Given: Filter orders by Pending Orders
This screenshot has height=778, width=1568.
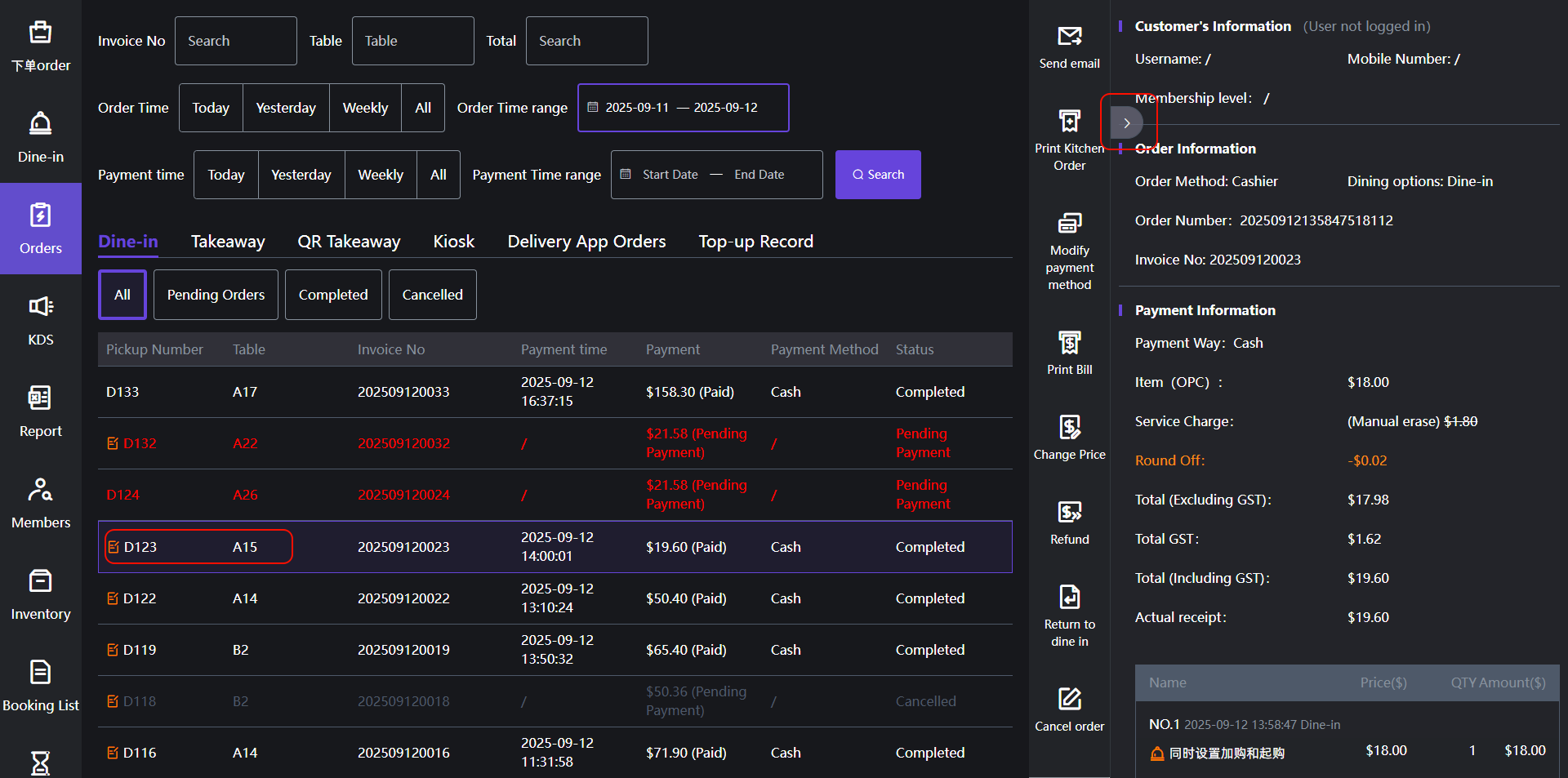Looking at the screenshot, I should pos(216,295).
